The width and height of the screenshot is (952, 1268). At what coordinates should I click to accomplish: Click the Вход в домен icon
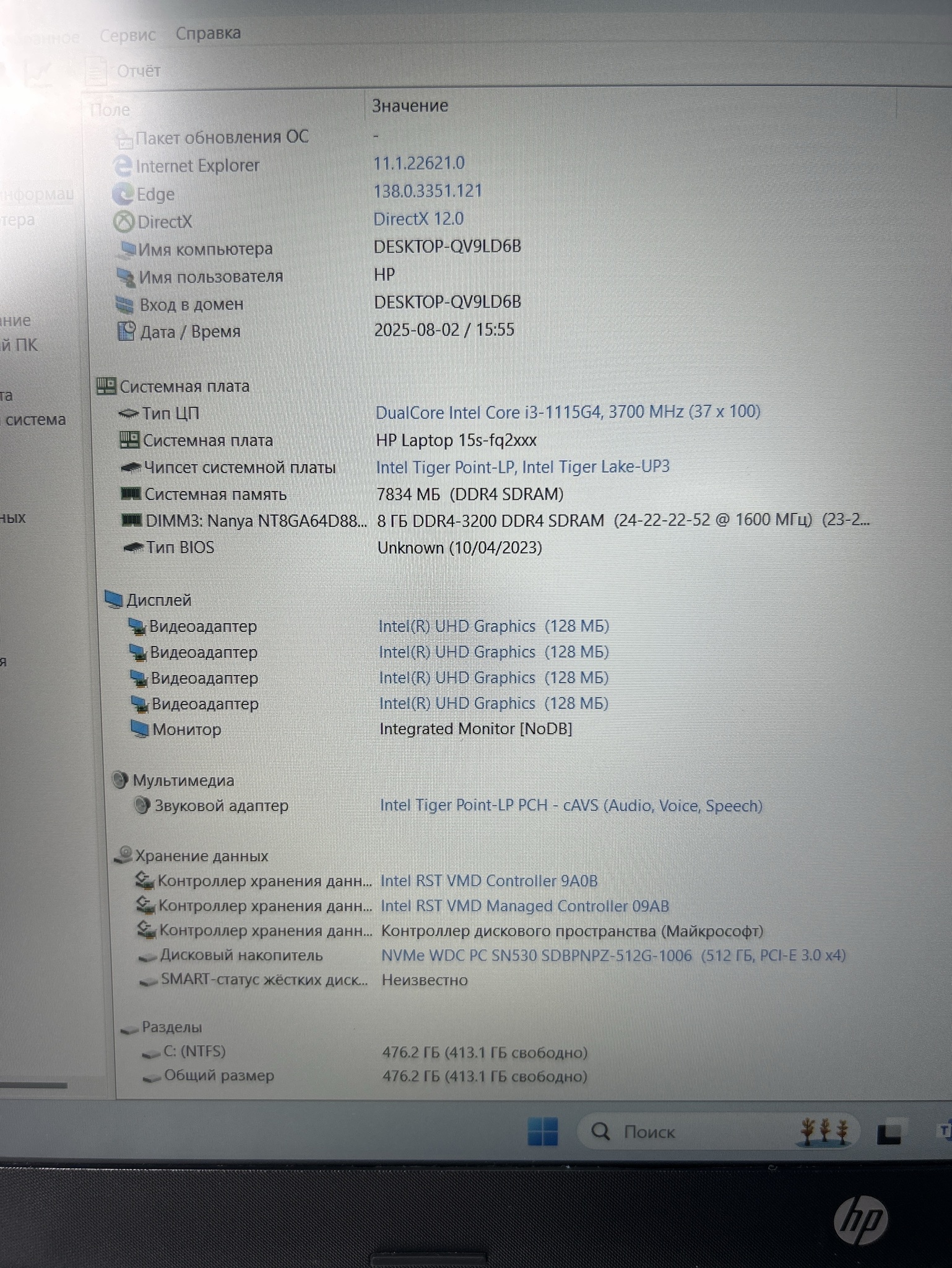point(124,305)
